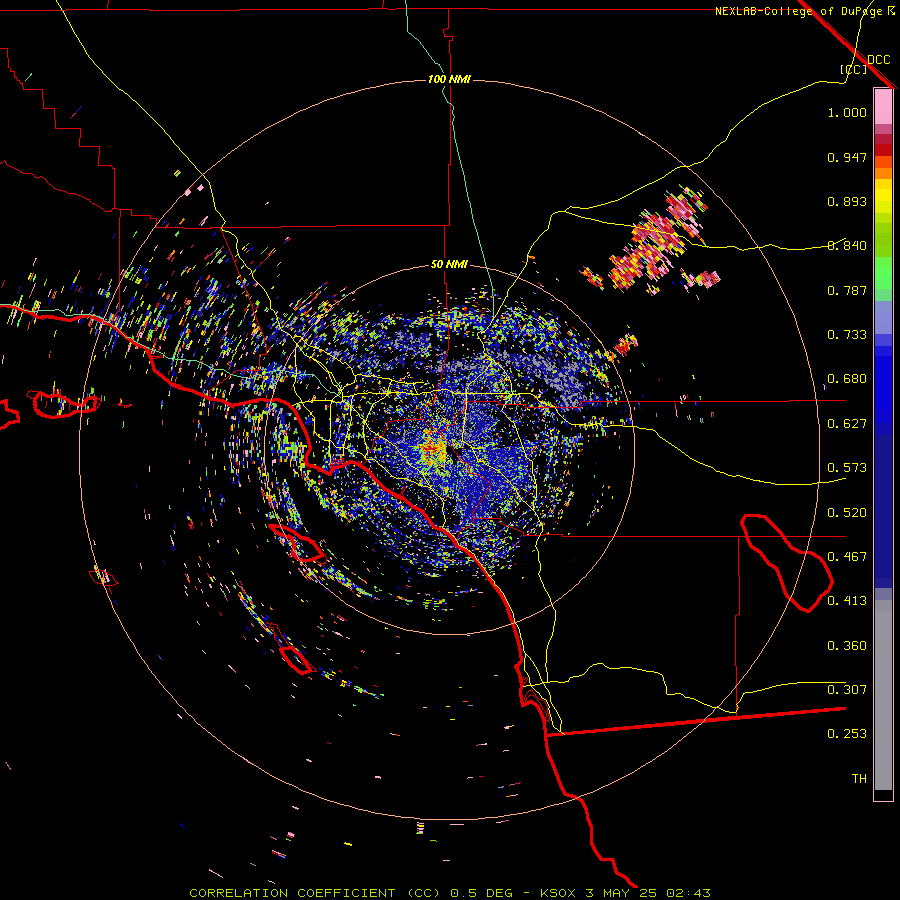The width and height of the screenshot is (900, 900).
Task: Select the 0.787 legend value
Action: point(847,290)
